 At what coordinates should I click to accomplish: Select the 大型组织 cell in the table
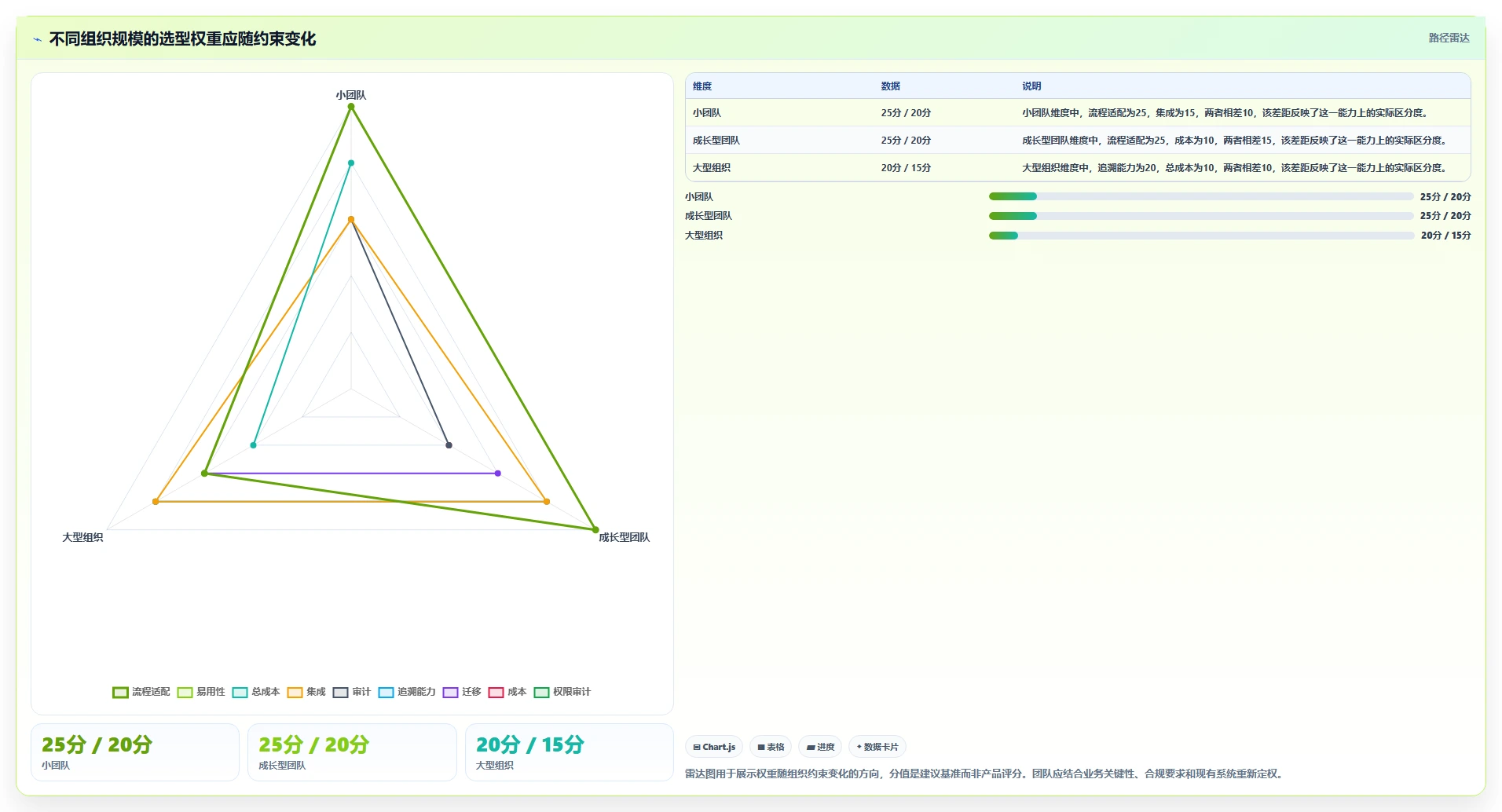712,168
